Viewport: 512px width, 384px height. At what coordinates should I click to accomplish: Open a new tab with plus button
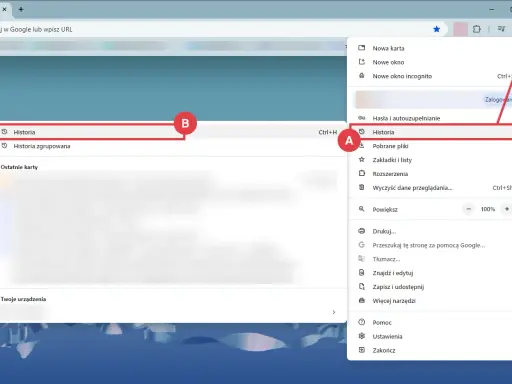[21, 9]
